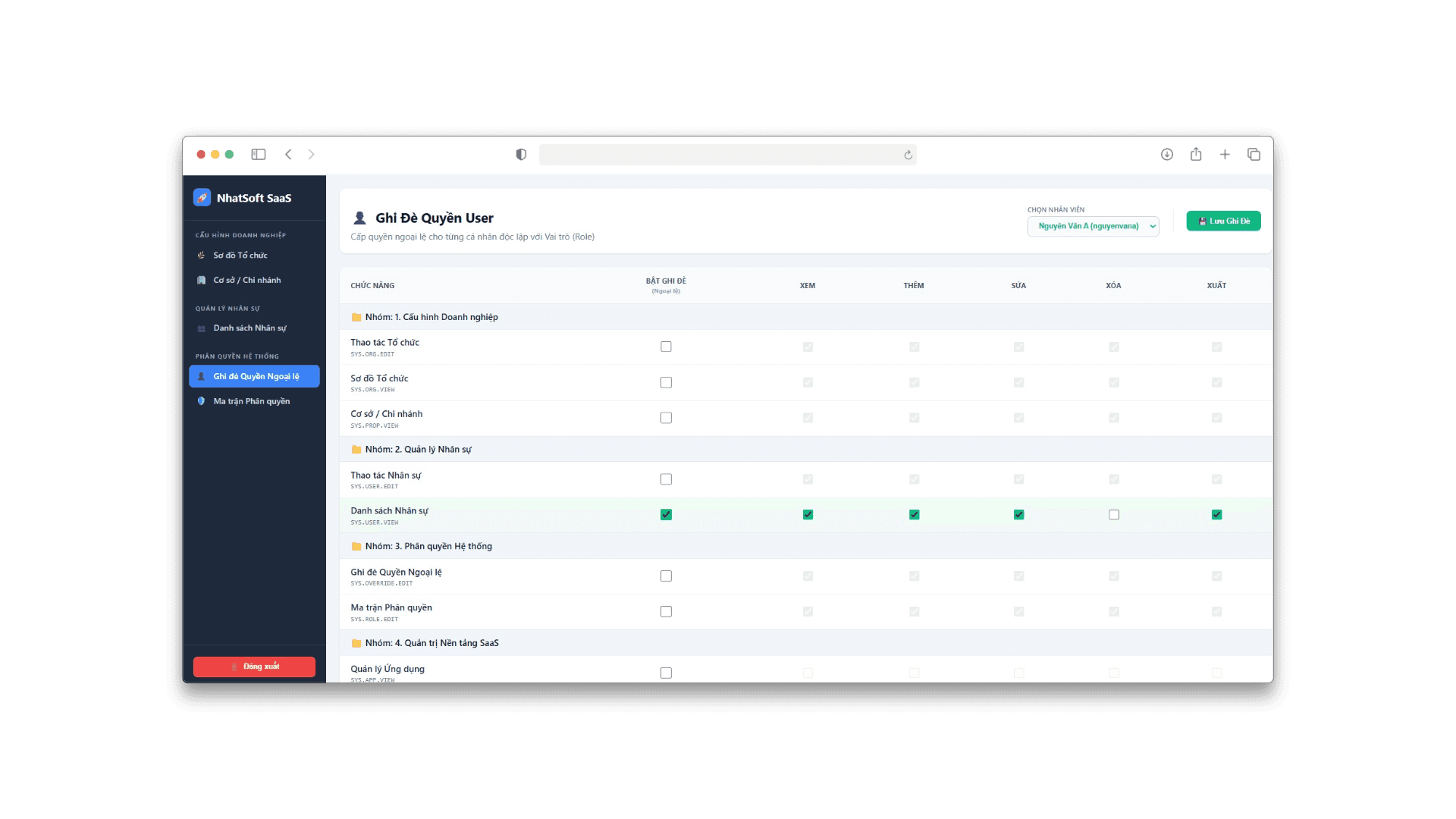1456x819 pixels.
Task: Click the Danh sách Nhân sự people icon
Action: pyautogui.click(x=201, y=328)
